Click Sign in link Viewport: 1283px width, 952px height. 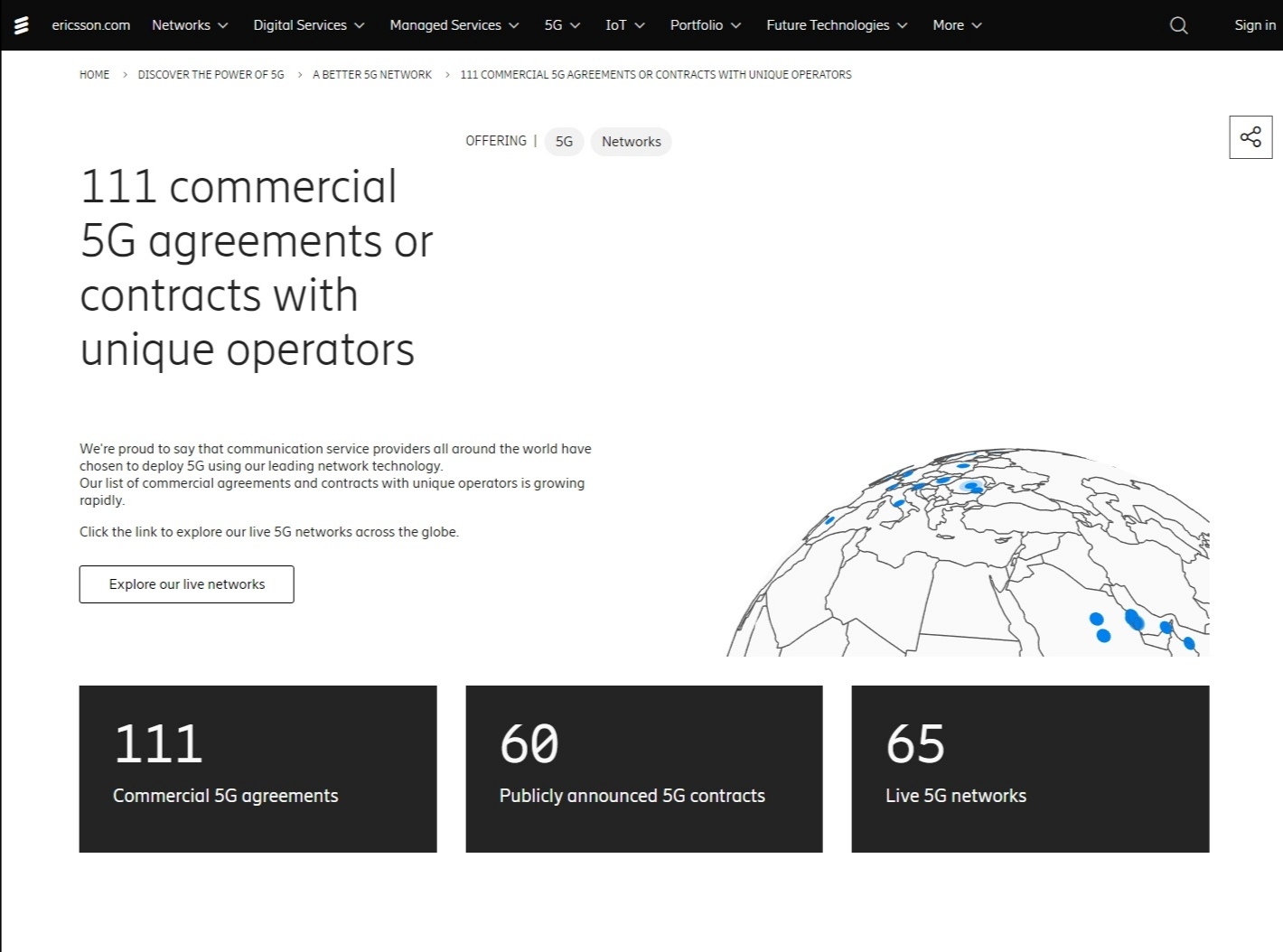tap(1254, 25)
